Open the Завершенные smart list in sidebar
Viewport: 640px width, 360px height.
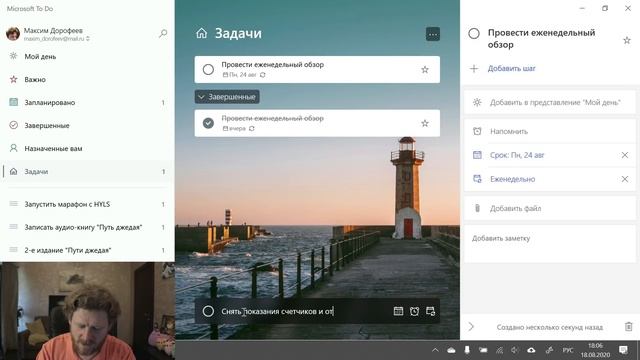[88, 125]
